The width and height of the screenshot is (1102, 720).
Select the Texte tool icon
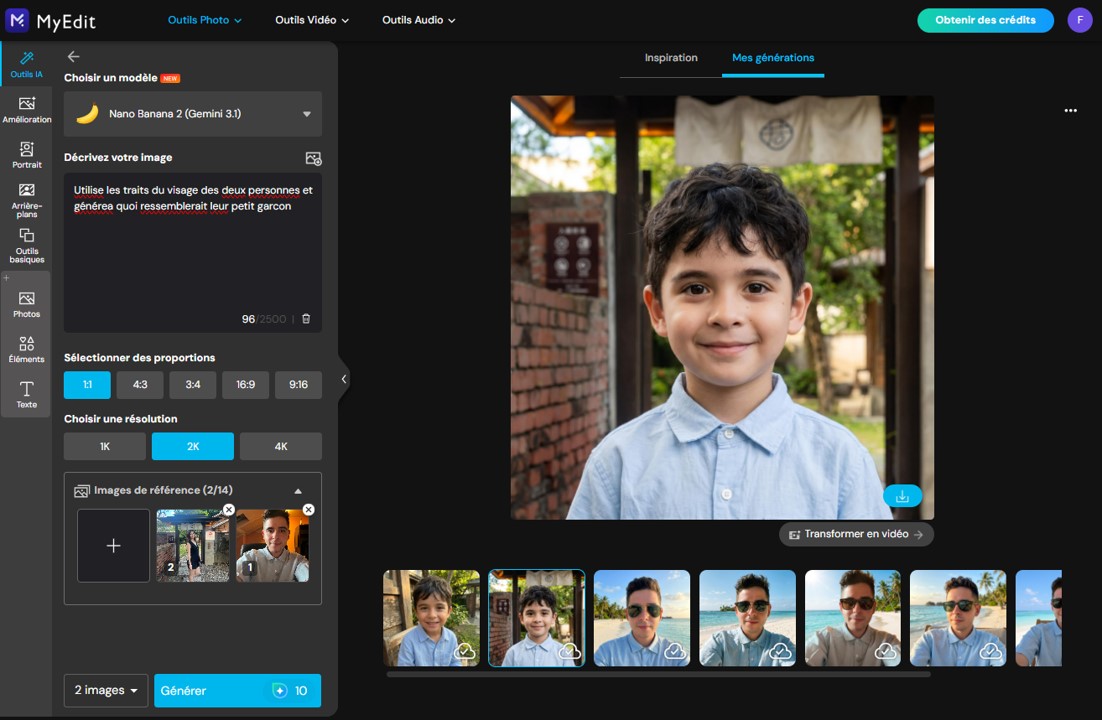point(27,394)
